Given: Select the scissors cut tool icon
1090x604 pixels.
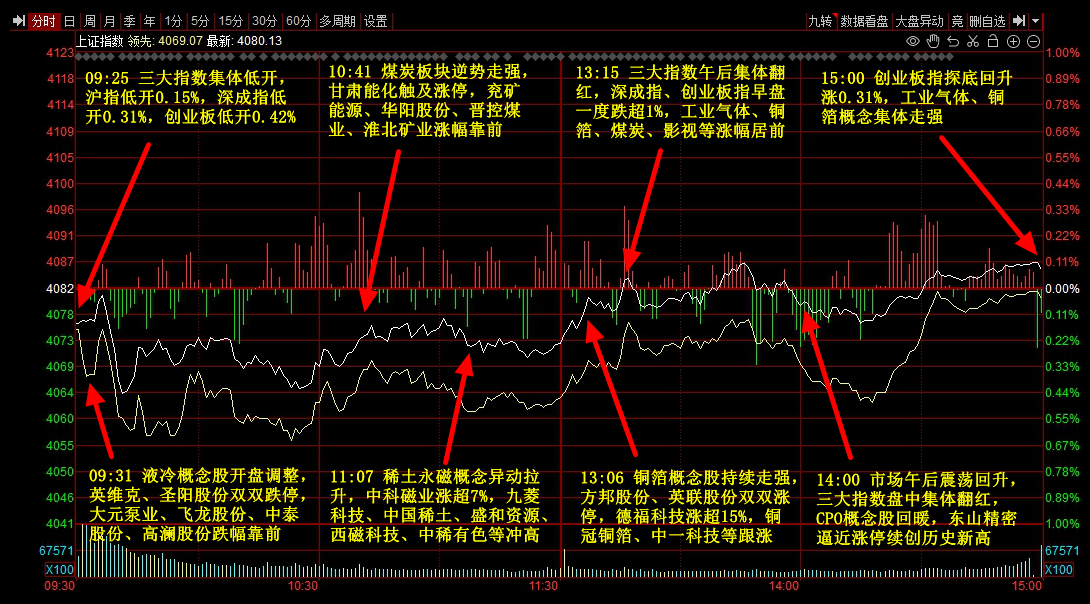Looking at the screenshot, I should click(973, 41).
